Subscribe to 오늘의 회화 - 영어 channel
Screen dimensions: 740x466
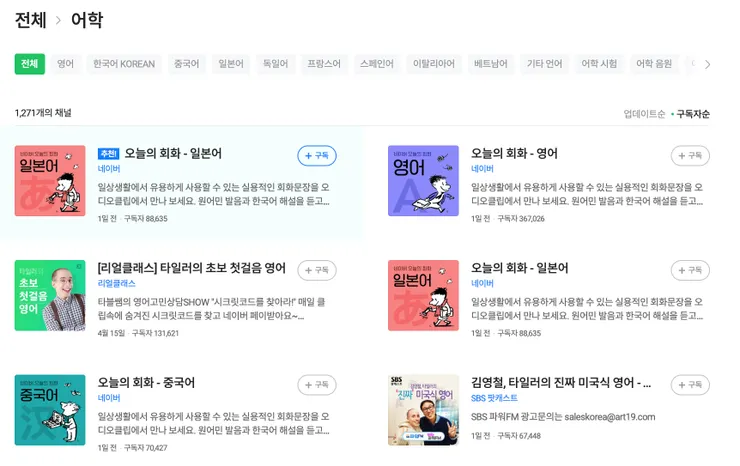pos(690,155)
